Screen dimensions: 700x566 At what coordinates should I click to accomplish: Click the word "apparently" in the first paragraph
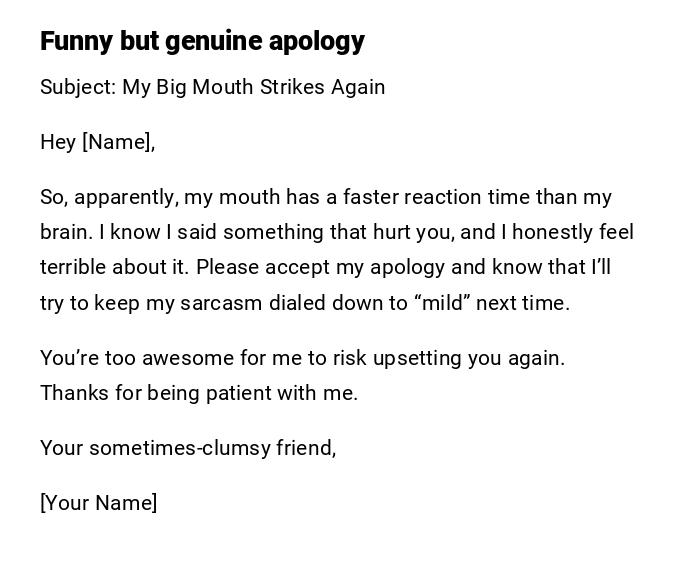pos(127,197)
